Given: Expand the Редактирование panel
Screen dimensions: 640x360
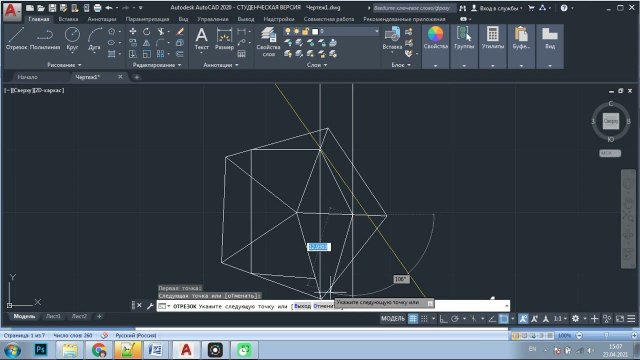Looking at the screenshot, I should click(x=157, y=65).
